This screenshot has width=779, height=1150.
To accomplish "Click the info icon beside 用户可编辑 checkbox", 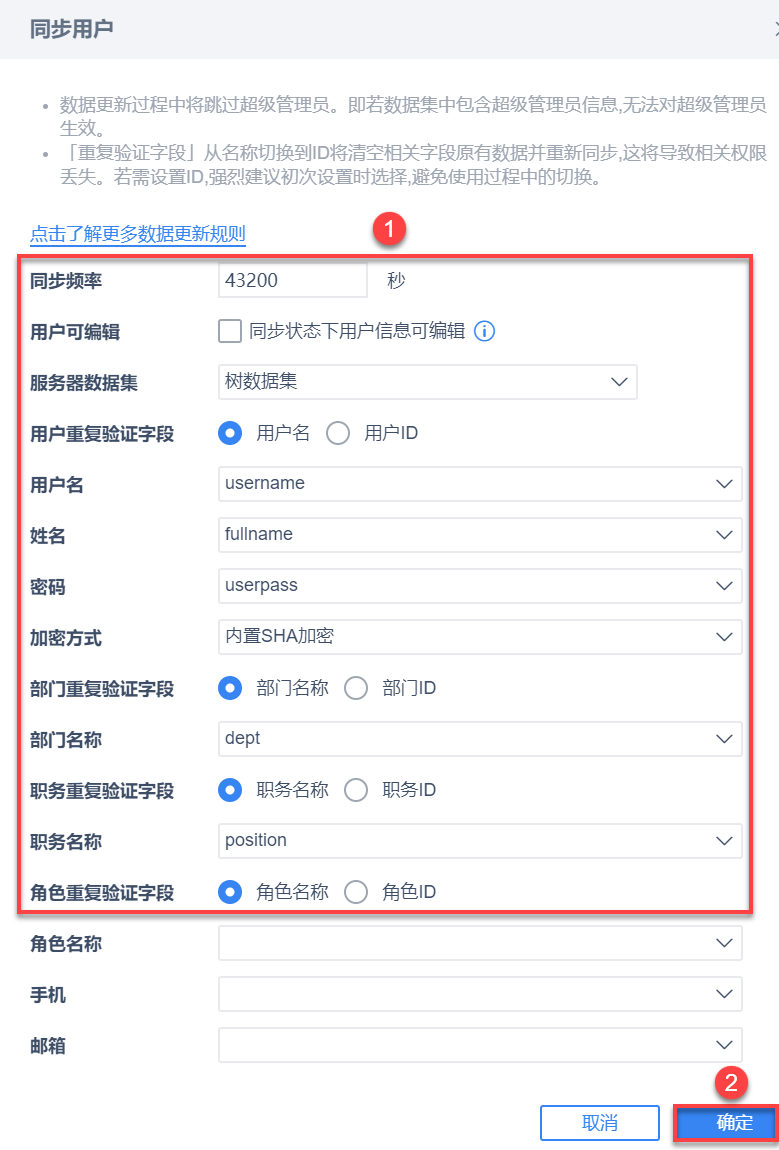I will pyautogui.click(x=484, y=332).
